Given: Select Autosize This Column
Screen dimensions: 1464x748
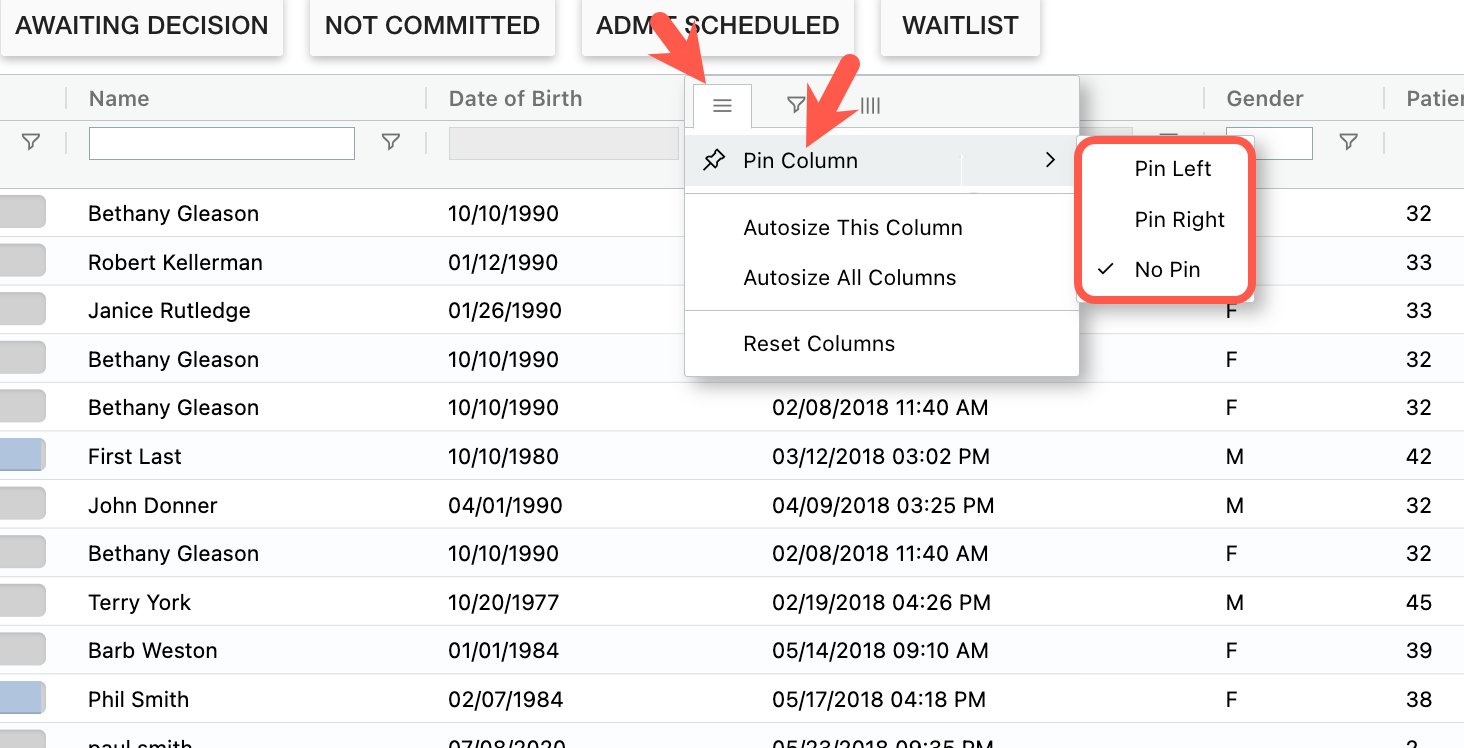Looking at the screenshot, I should click(852, 228).
